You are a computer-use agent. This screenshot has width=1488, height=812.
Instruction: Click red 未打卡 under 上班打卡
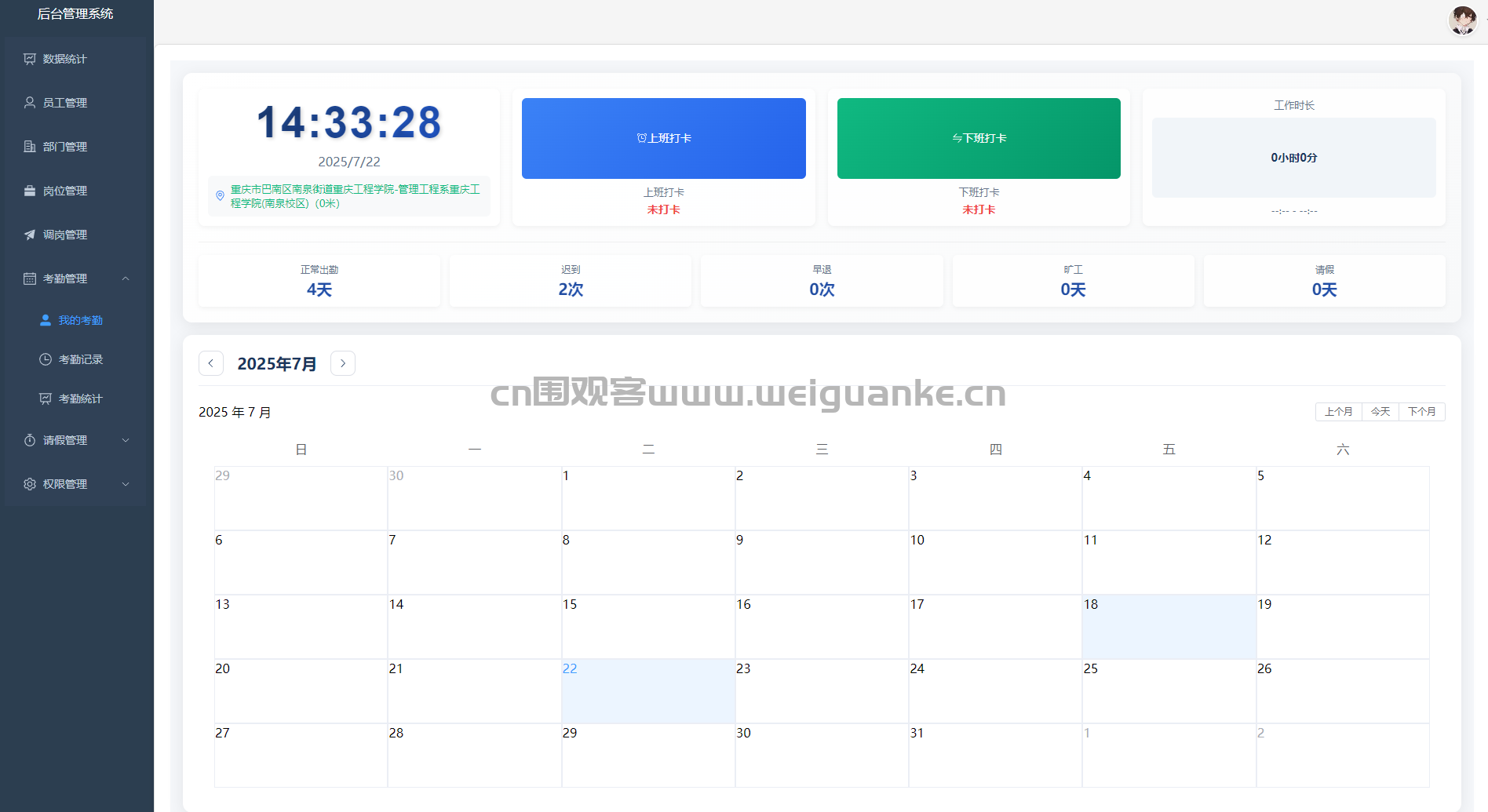point(664,209)
